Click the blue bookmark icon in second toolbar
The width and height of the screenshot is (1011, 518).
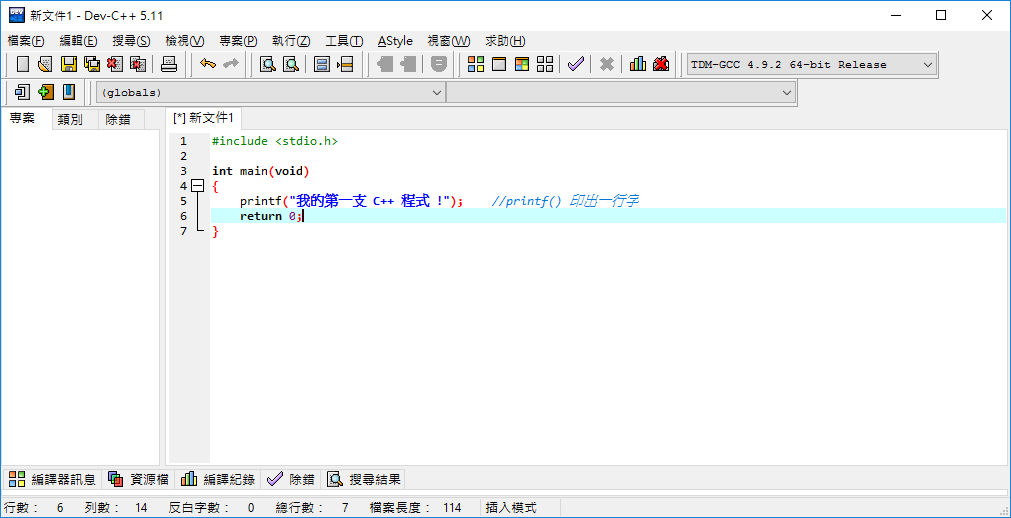point(69,92)
